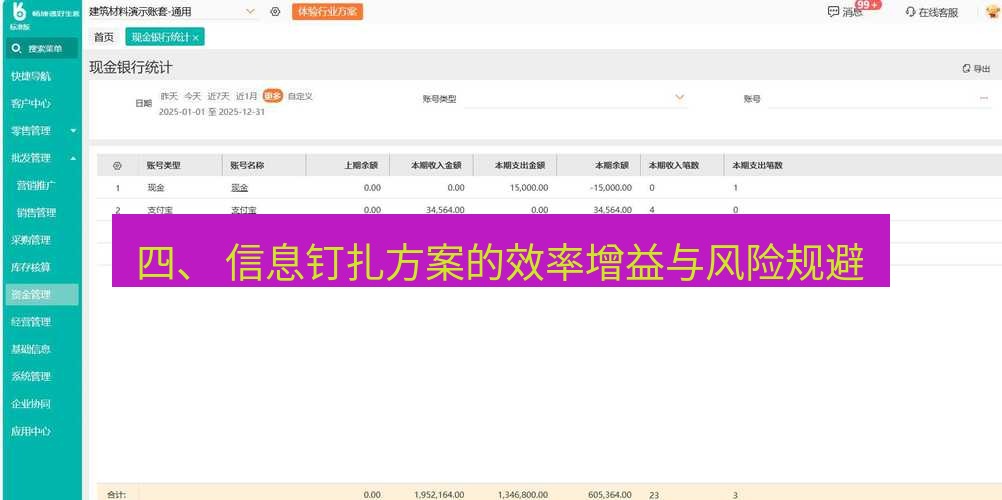Switch to the 首页 tab

click(104, 38)
